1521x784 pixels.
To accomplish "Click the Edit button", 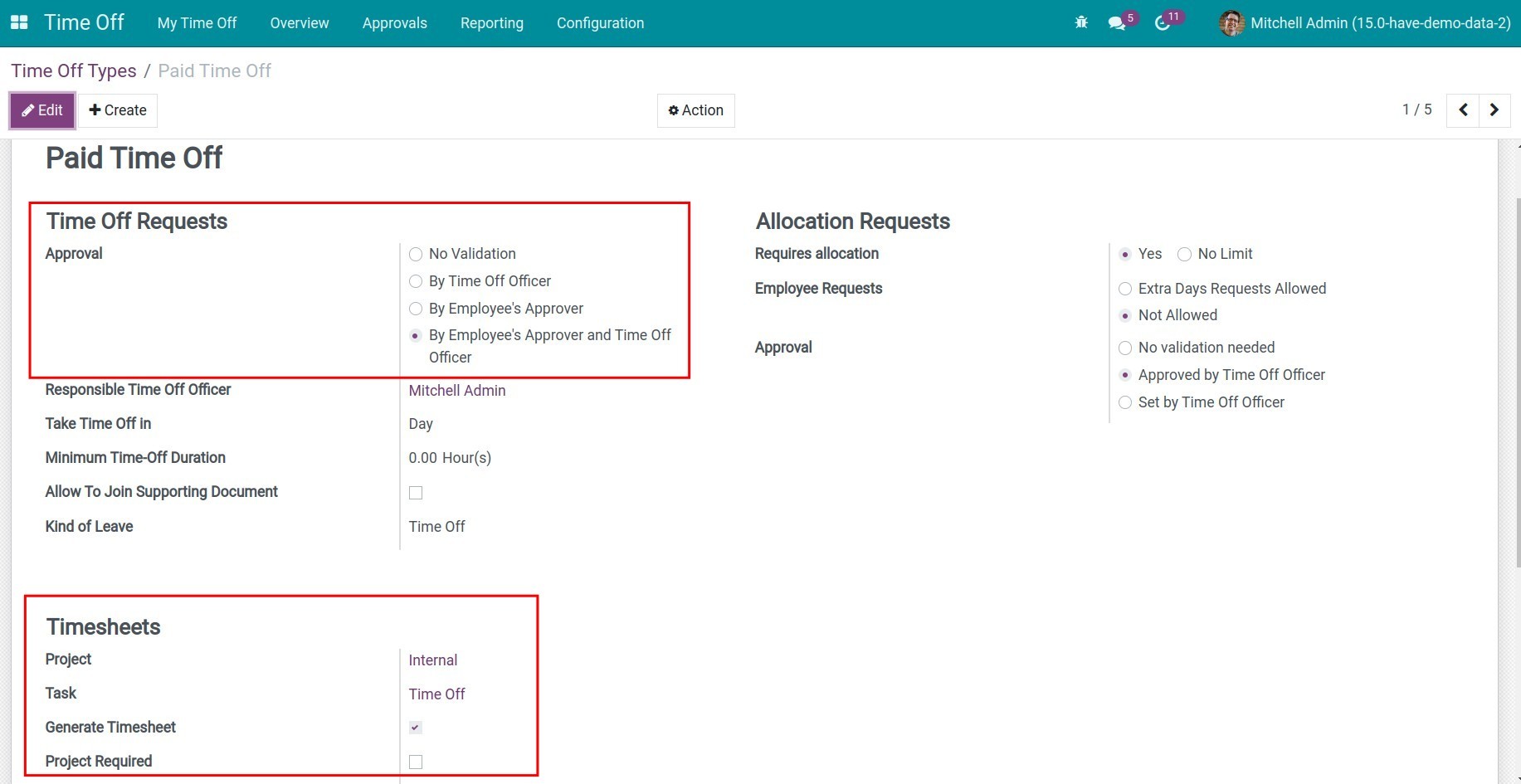I will (41, 110).
